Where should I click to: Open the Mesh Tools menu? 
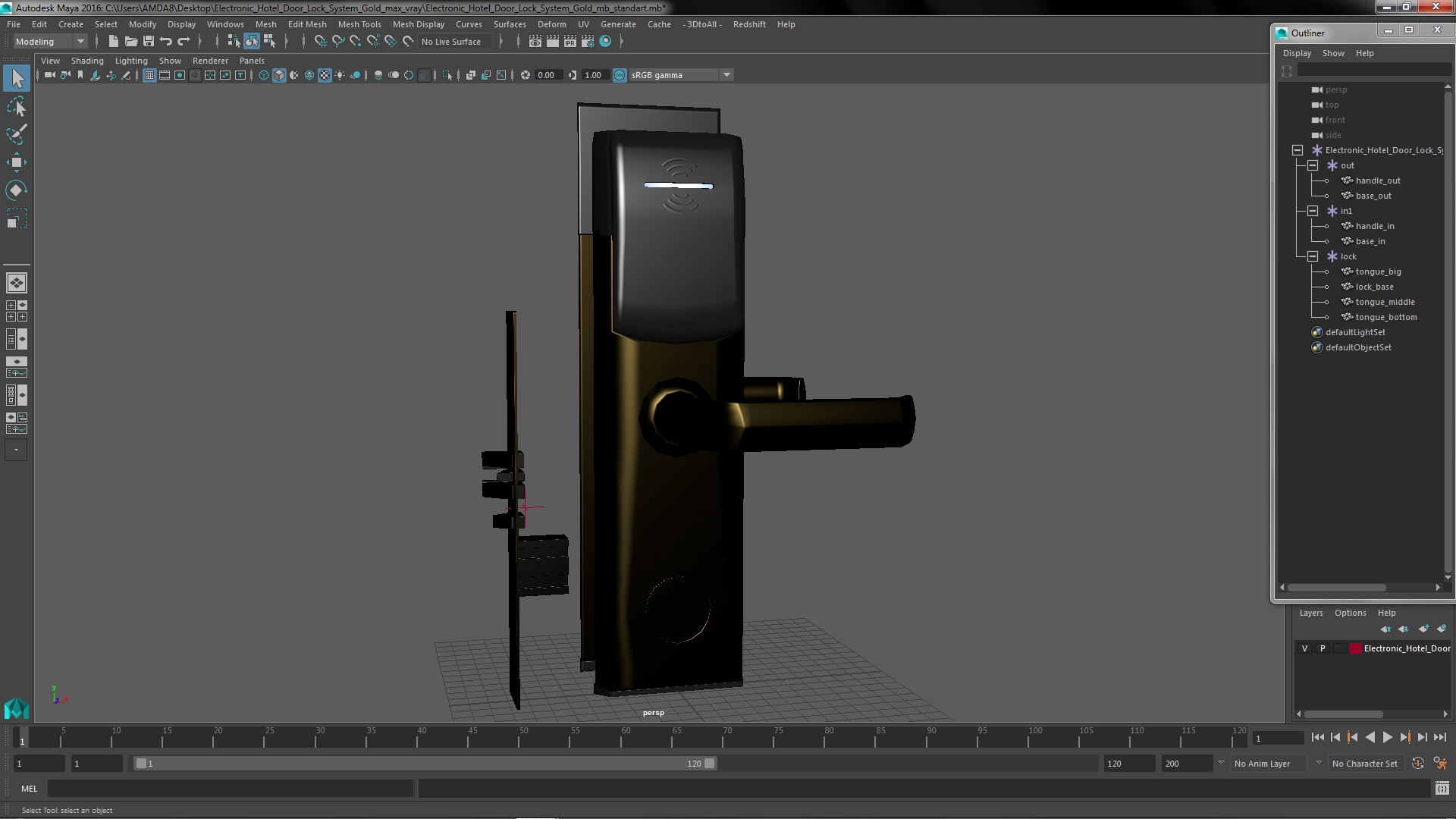(359, 24)
